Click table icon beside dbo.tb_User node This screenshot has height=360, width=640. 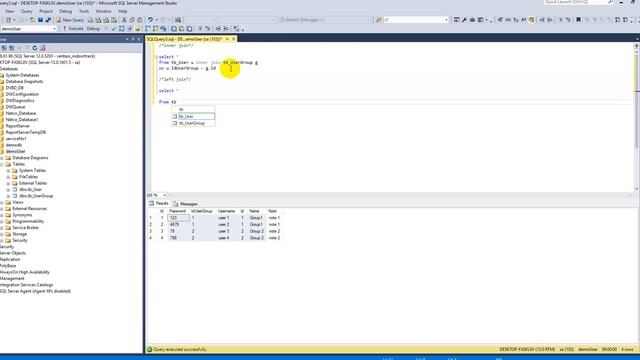pos(15,189)
